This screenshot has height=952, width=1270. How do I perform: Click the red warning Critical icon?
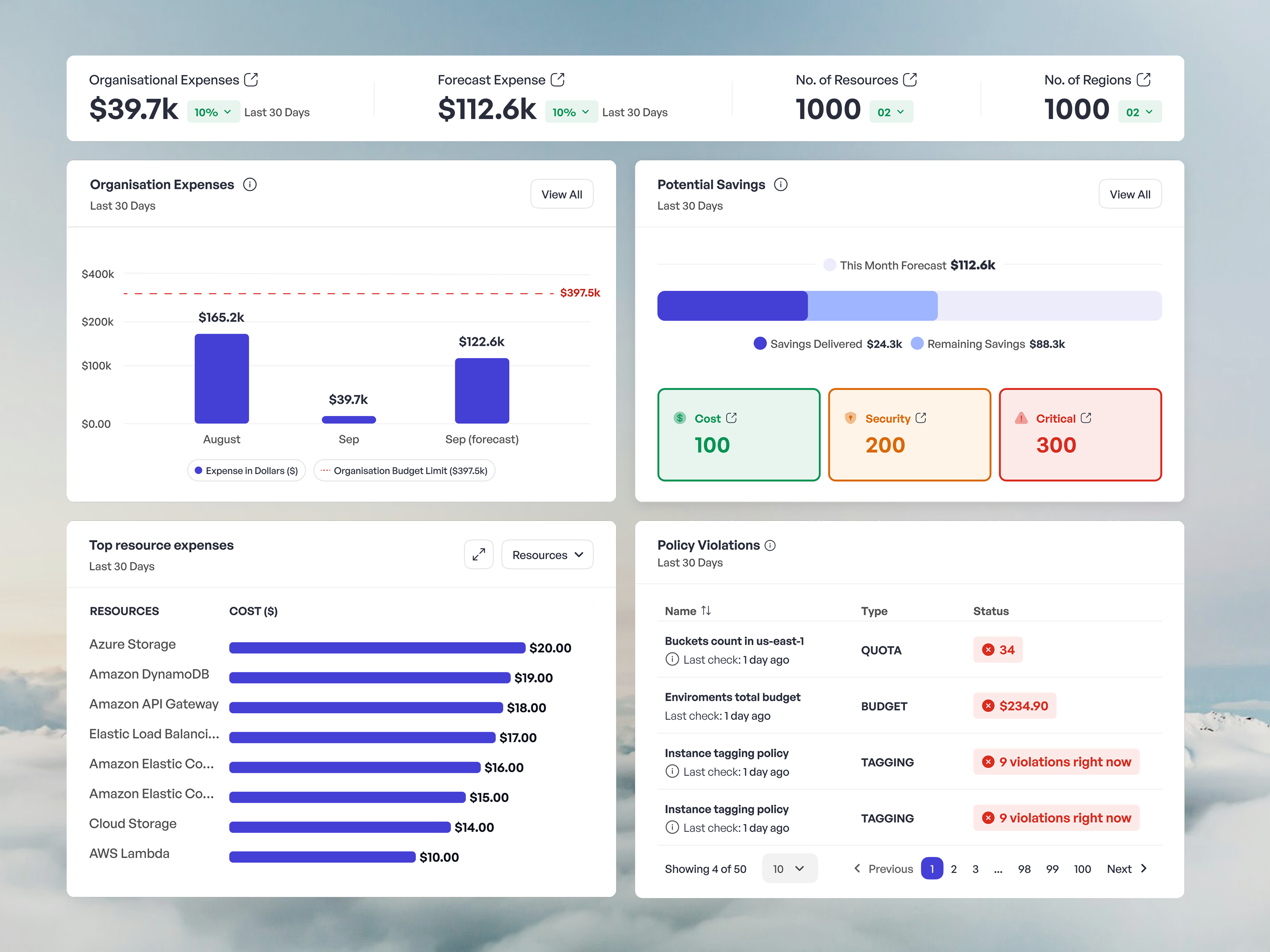[1021, 418]
